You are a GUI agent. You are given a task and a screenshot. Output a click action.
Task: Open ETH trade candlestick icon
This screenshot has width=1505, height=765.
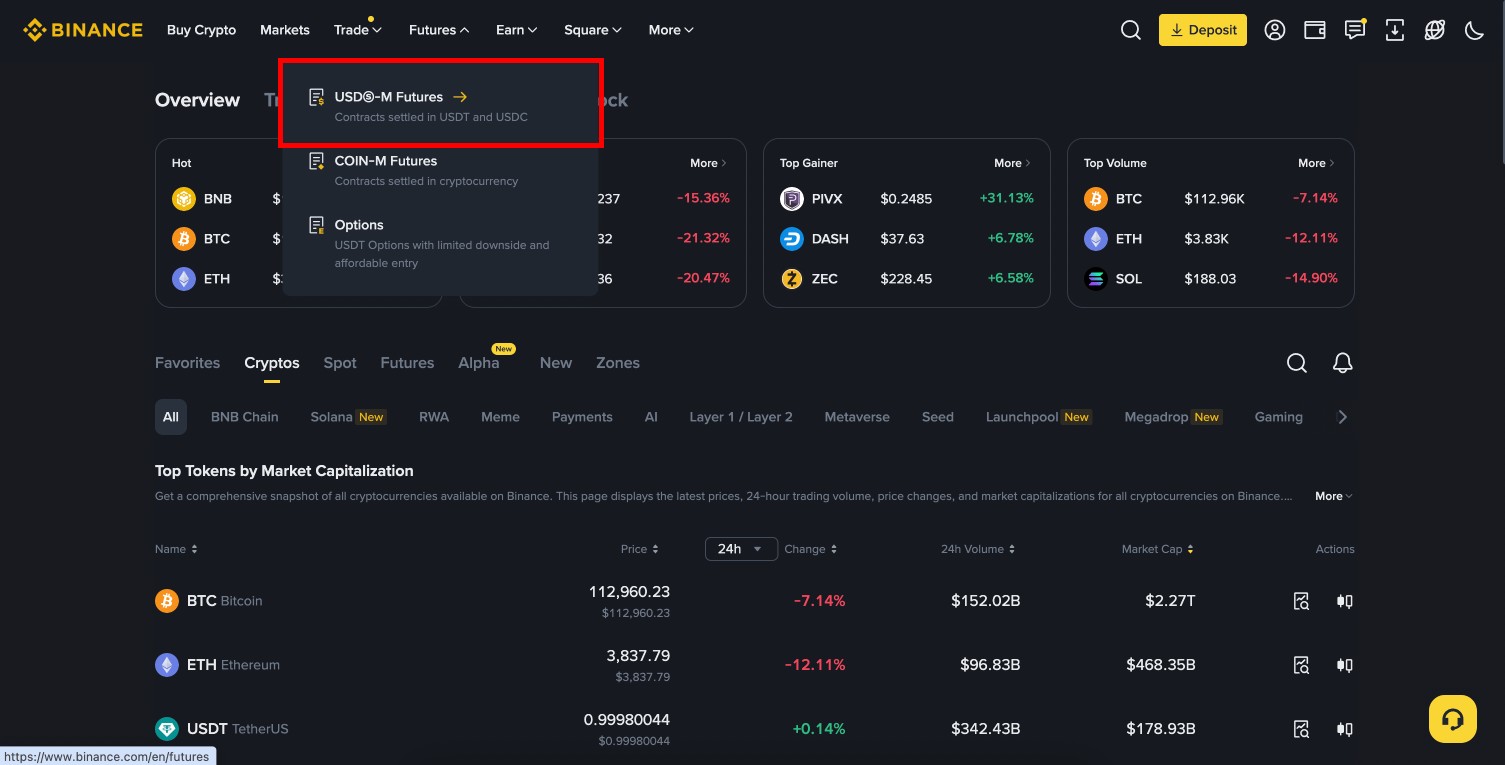[1345, 665]
